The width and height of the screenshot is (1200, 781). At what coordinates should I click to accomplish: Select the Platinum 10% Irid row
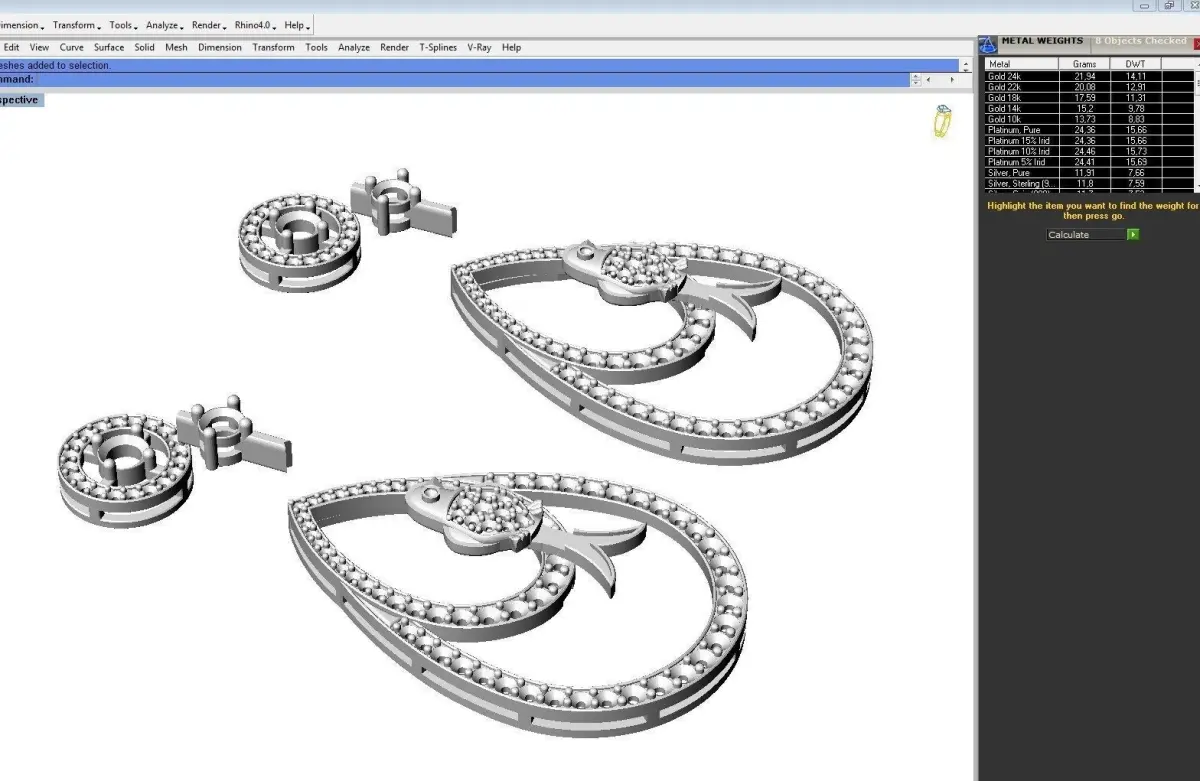pyautogui.click(x=1089, y=151)
